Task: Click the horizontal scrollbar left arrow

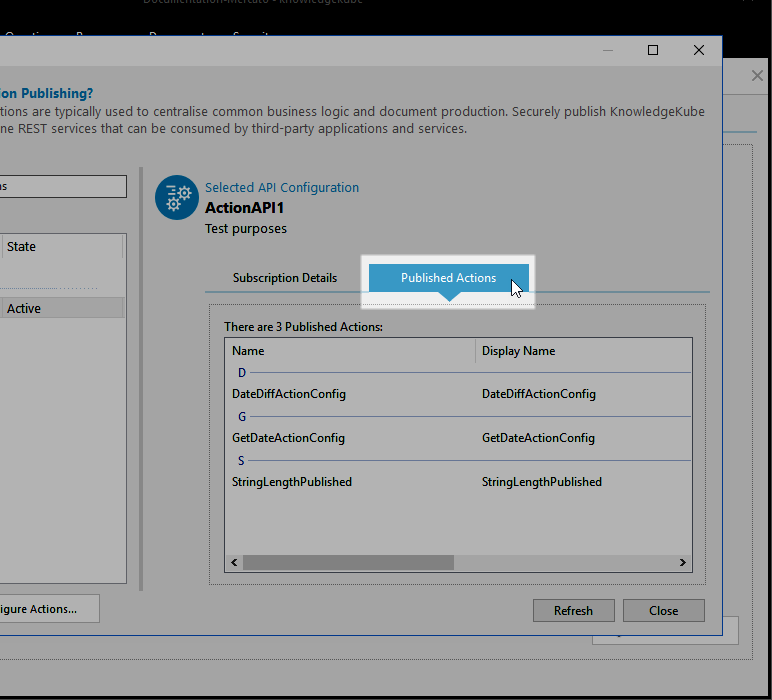Action: point(234,563)
